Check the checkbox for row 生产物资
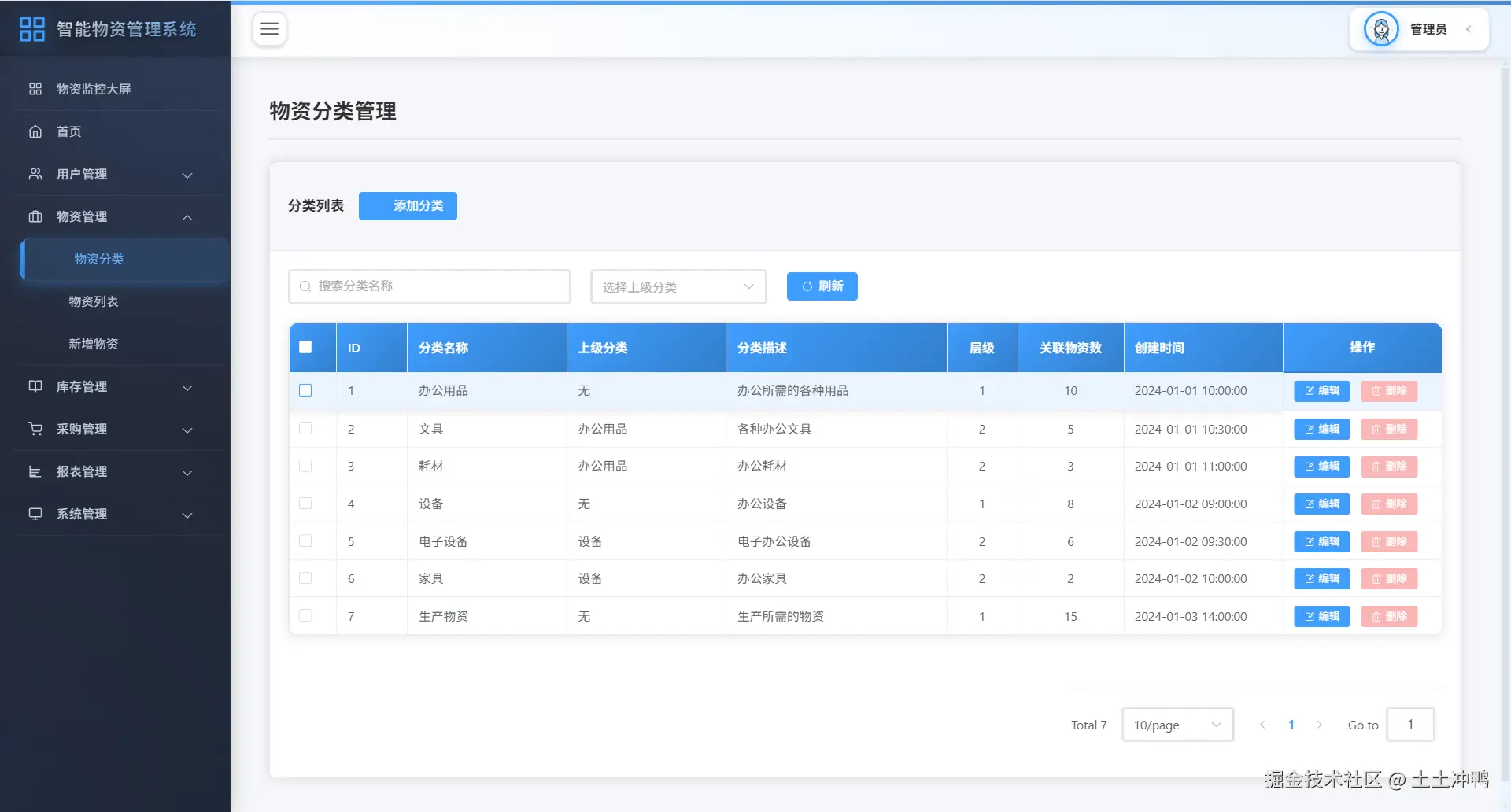The image size is (1511, 812). click(x=305, y=615)
